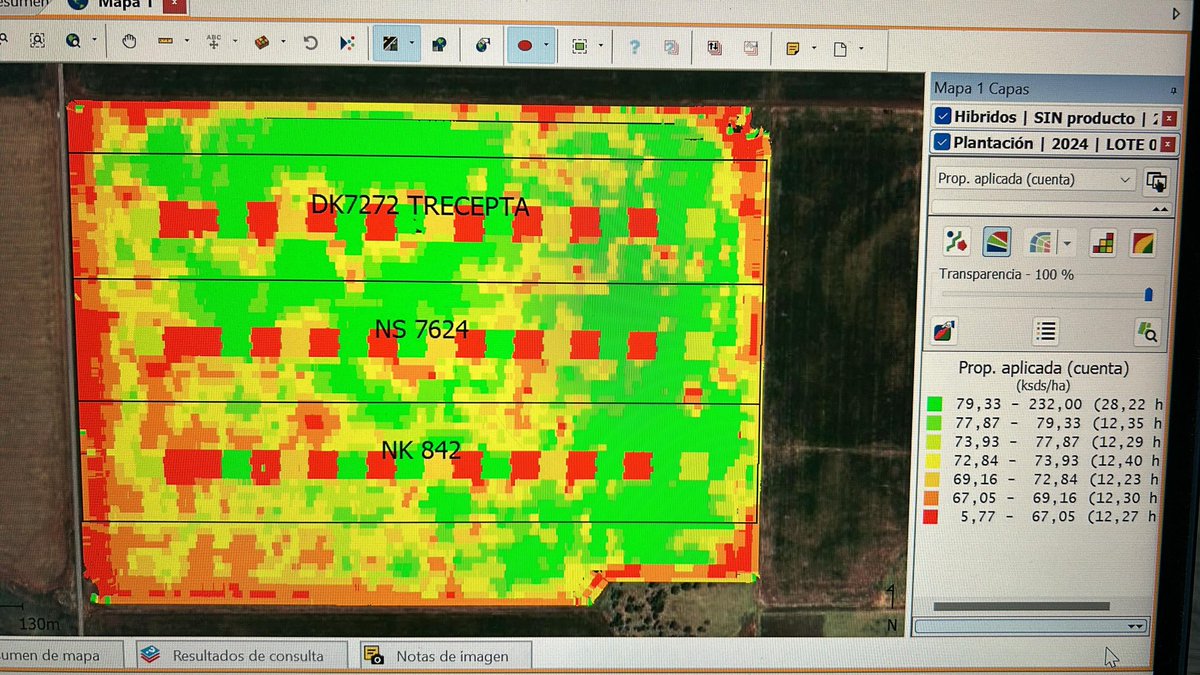Click the green line and red polygon icon
The height and width of the screenshot is (675, 1200).
coord(956,241)
